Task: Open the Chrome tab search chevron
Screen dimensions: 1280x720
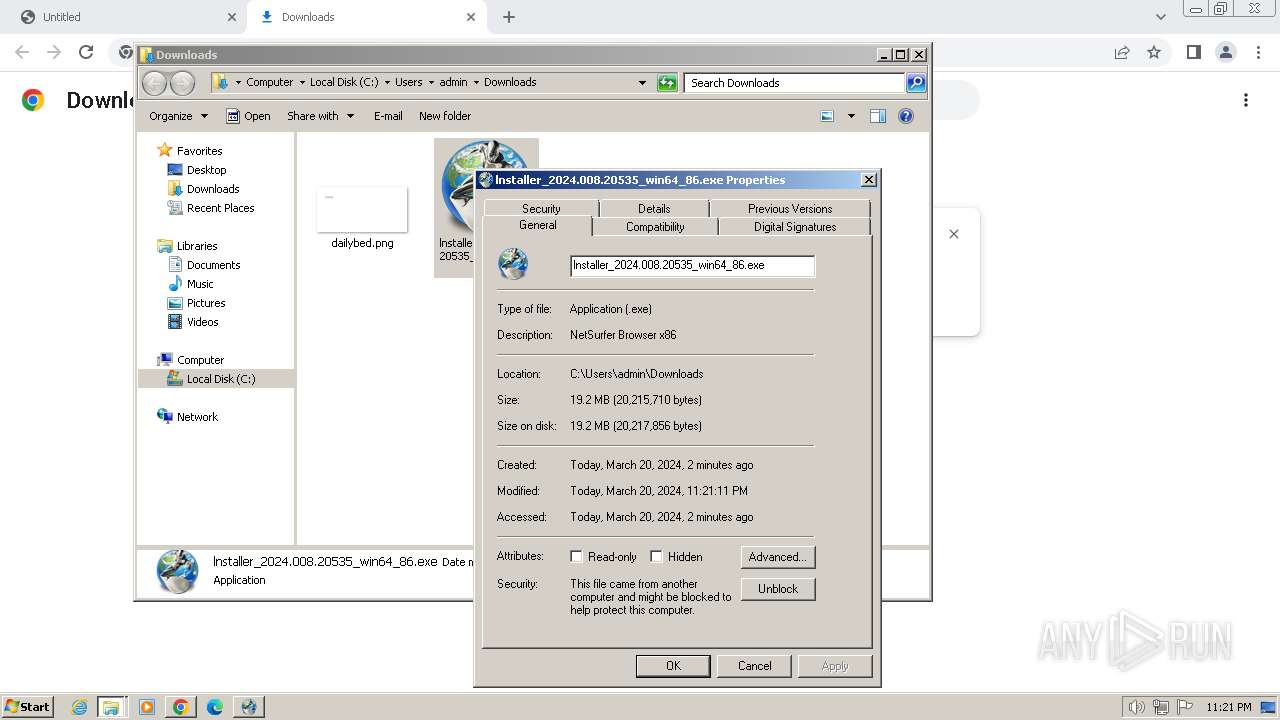Action: 1160,17
